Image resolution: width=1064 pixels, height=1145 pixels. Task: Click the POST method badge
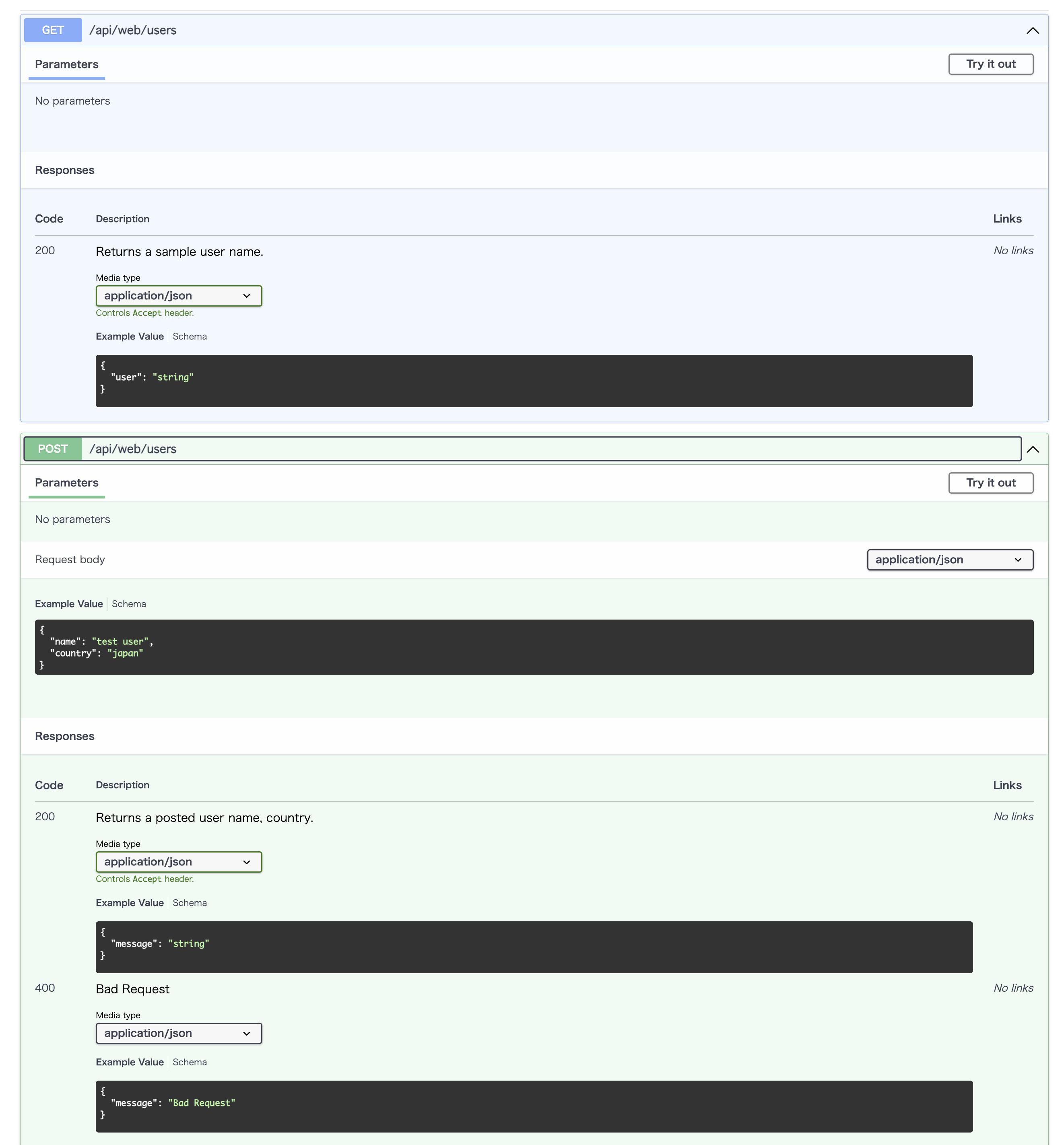tap(52, 449)
